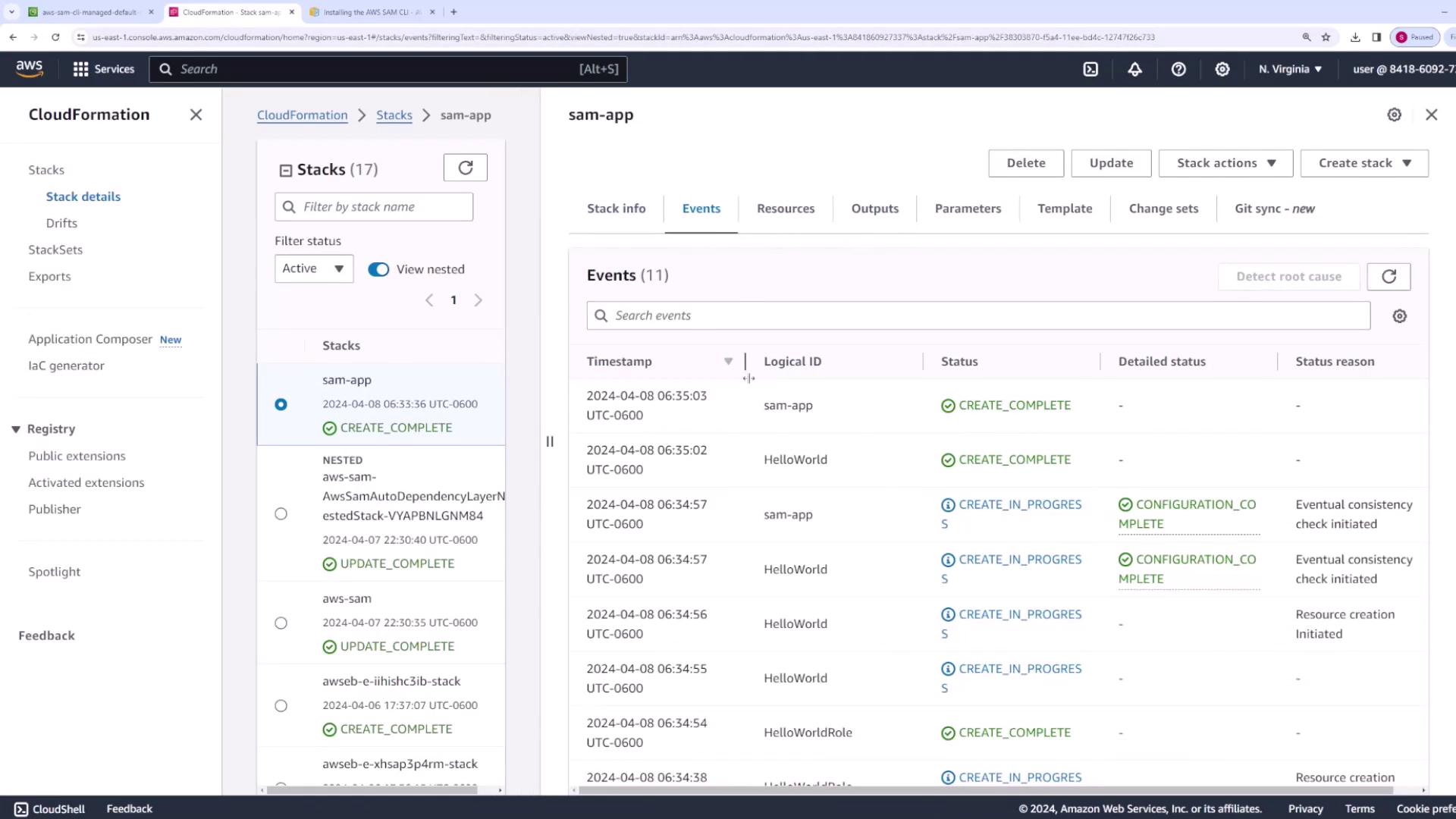The image size is (1456, 819).
Task: Click the notifications bell icon
Action: 1134,69
